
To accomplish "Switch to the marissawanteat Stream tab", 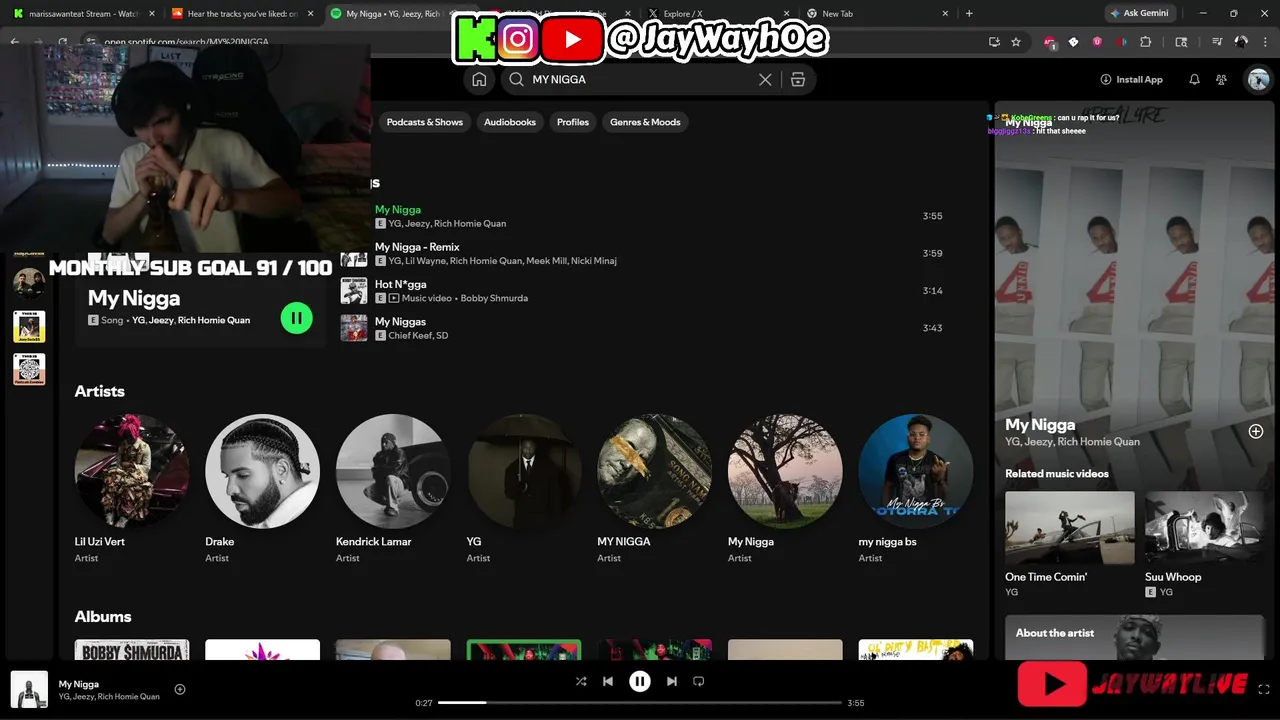I will [82, 14].
